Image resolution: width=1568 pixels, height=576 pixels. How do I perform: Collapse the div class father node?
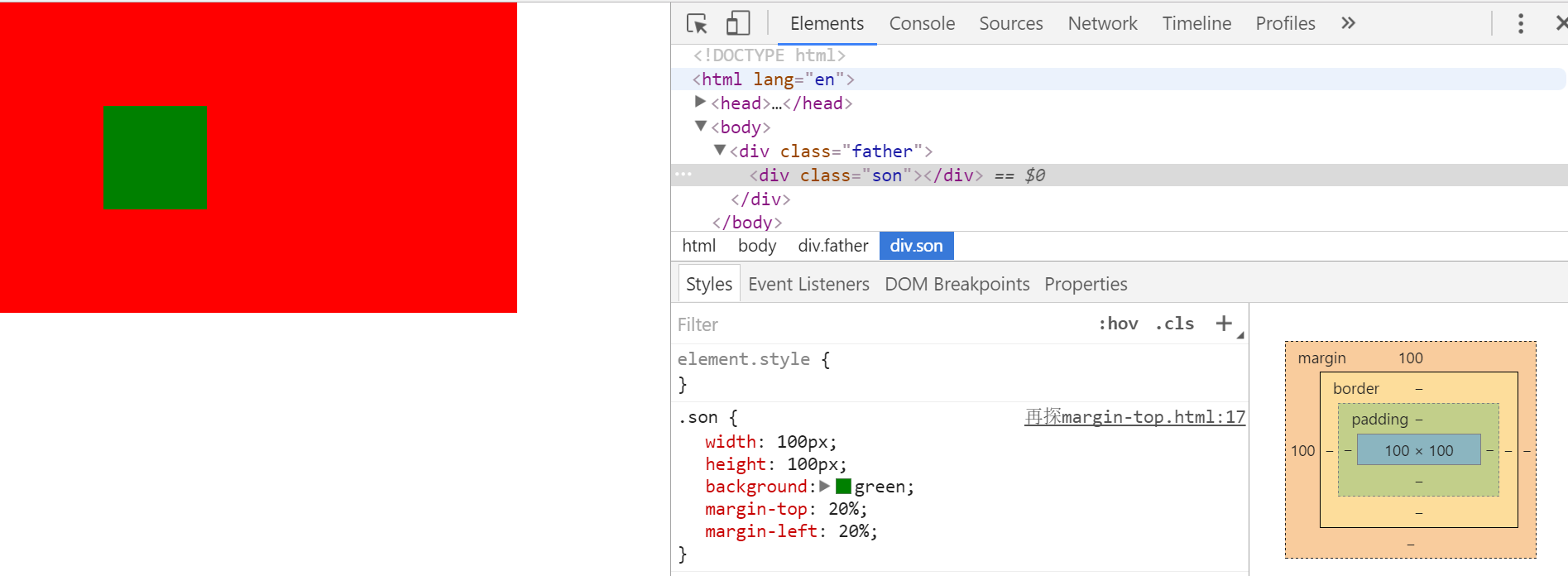[x=720, y=150]
